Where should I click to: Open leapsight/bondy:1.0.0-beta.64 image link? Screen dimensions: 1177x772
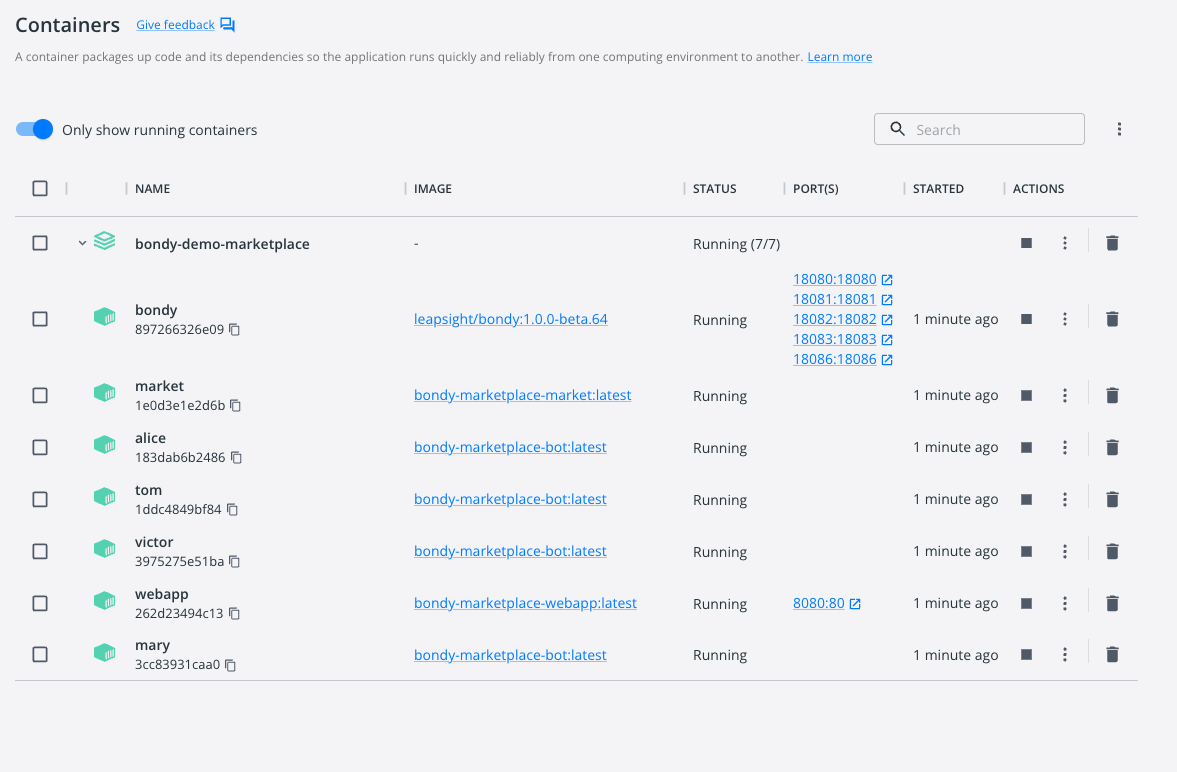[510, 319]
